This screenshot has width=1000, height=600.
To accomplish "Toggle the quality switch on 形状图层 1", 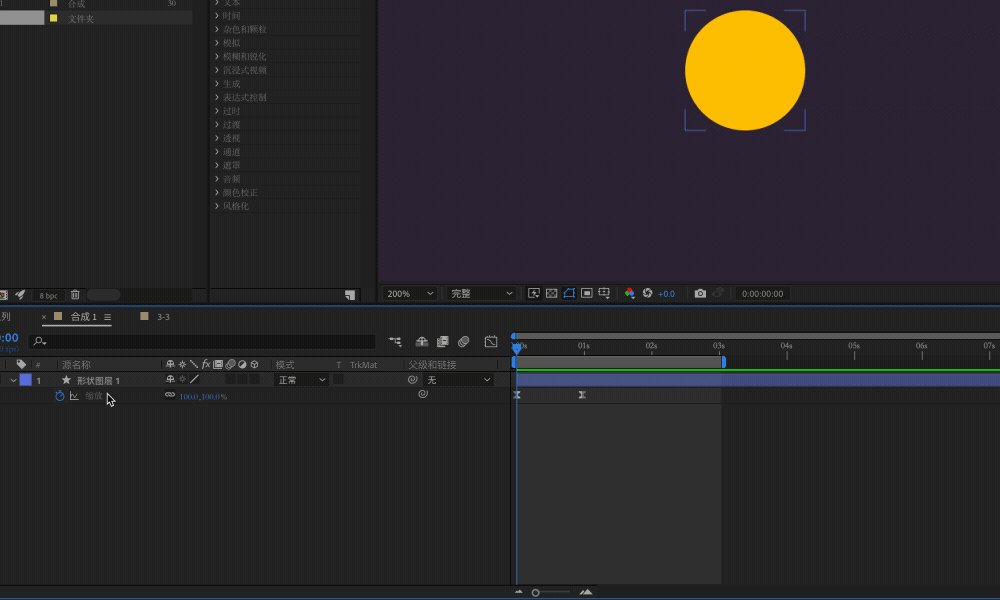I will tap(195, 379).
